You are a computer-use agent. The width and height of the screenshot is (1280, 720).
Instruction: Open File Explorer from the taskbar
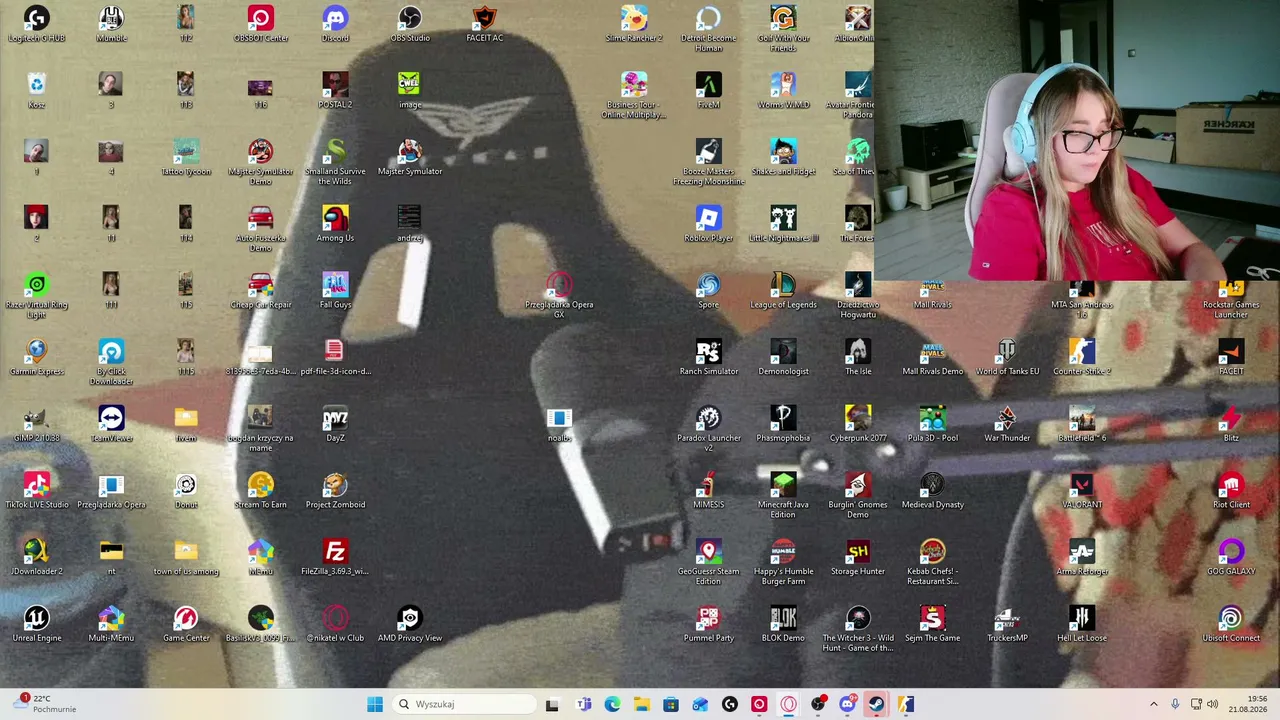pos(641,704)
